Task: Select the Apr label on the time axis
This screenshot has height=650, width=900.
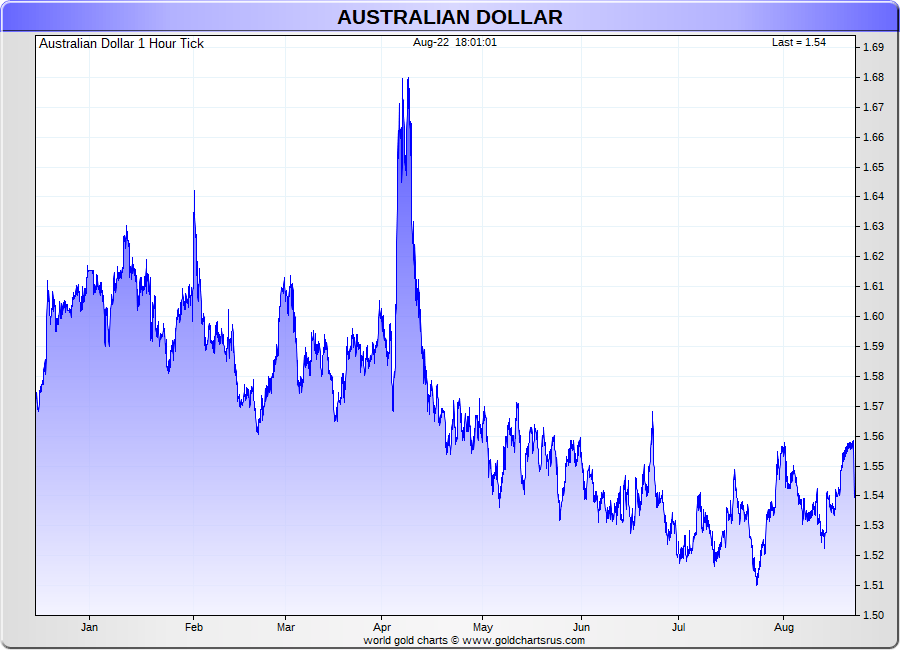Action: 382,628
